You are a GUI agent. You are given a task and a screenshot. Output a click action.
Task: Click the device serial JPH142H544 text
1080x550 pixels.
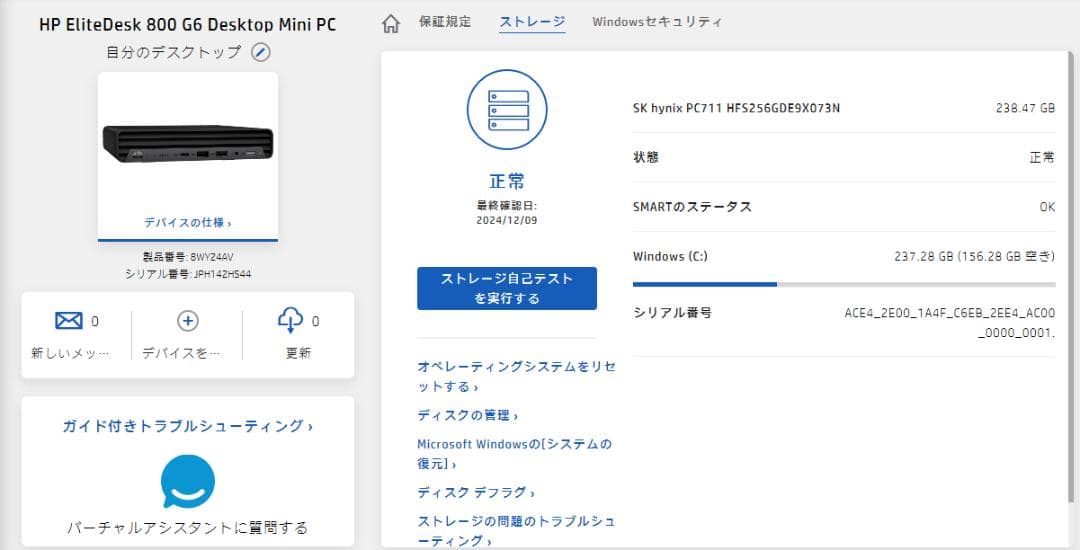pyautogui.click(x=188, y=274)
